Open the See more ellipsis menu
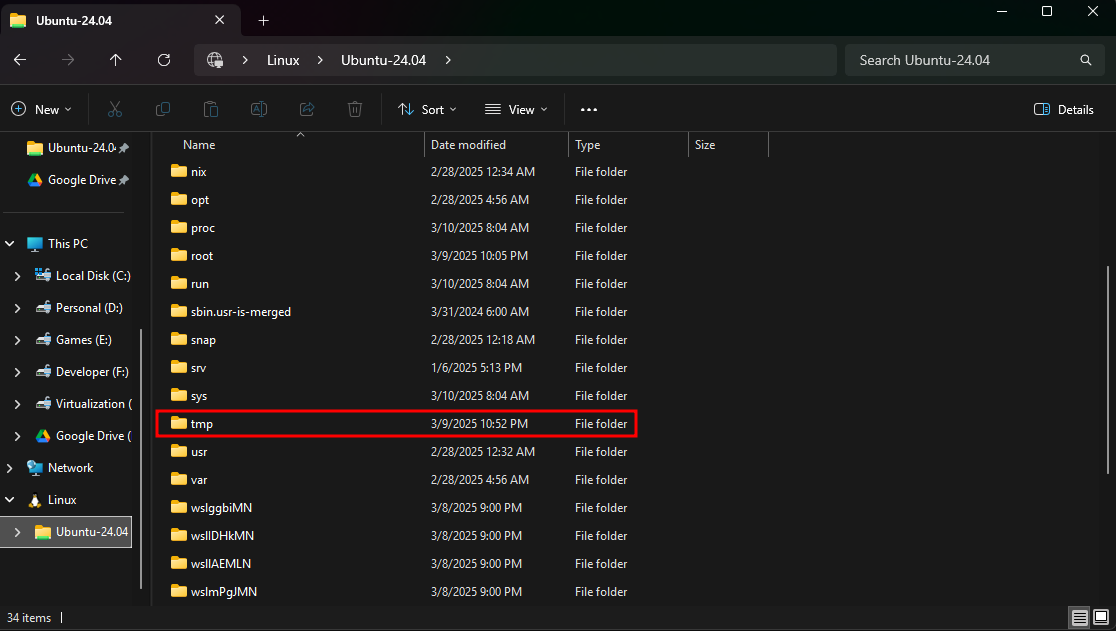The width and height of the screenshot is (1116, 631). coord(589,110)
